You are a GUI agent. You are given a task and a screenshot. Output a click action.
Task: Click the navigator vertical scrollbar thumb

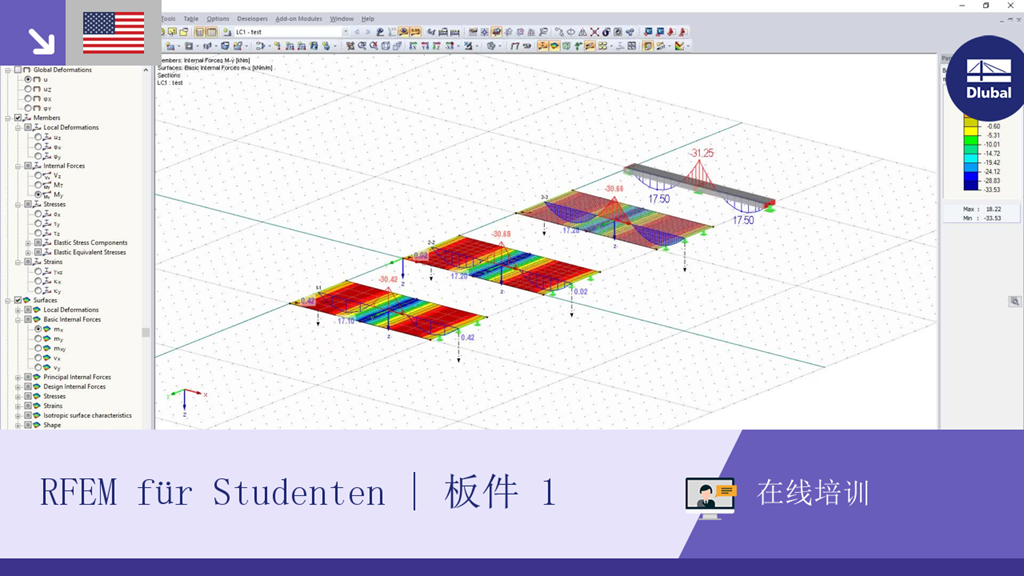[146, 332]
